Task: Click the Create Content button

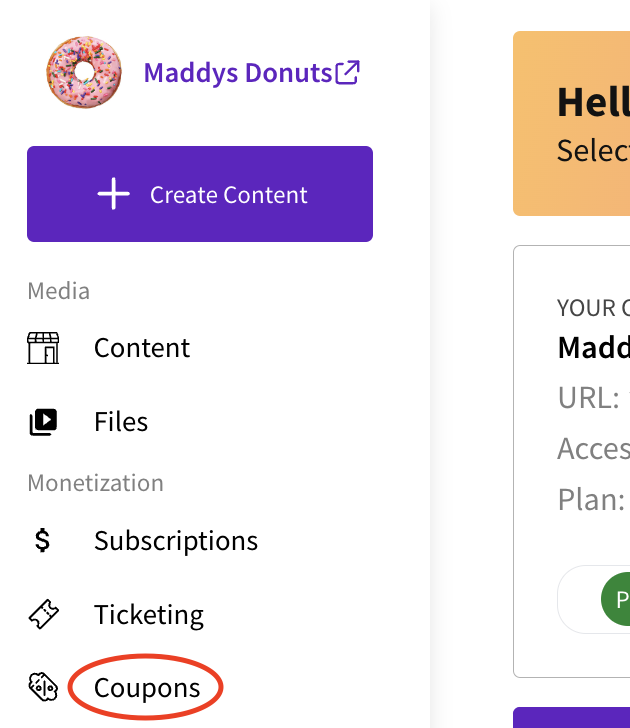Action: [200, 194]
